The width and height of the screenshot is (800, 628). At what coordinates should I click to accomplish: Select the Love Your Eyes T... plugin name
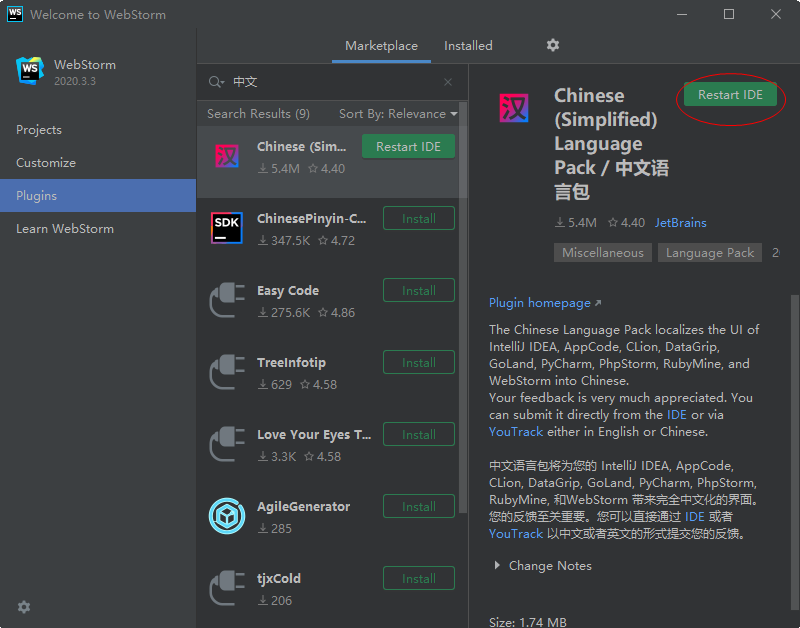point(314,435)
